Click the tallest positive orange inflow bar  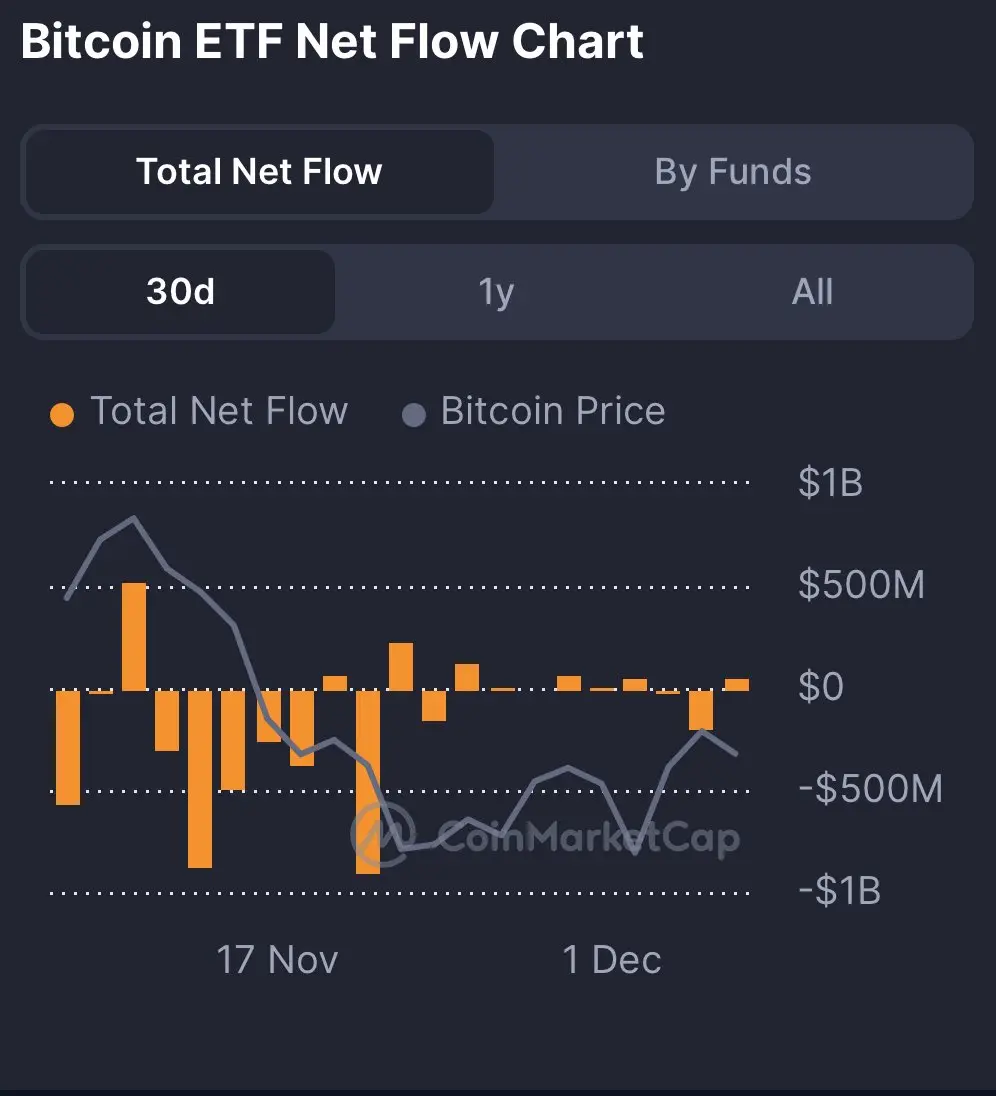pyautogui.click(x=134, y=636)
